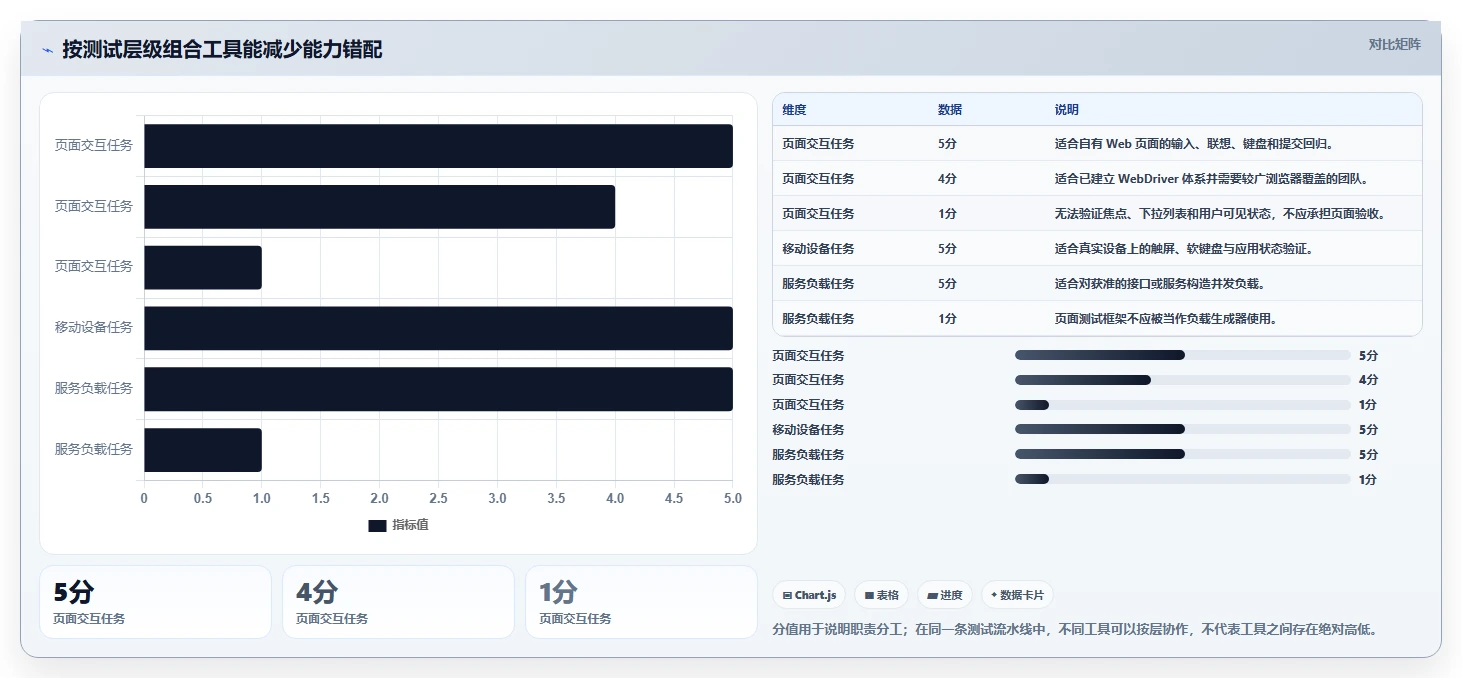
Task: Click the 4分 summary card
Action: coord(398,602)
